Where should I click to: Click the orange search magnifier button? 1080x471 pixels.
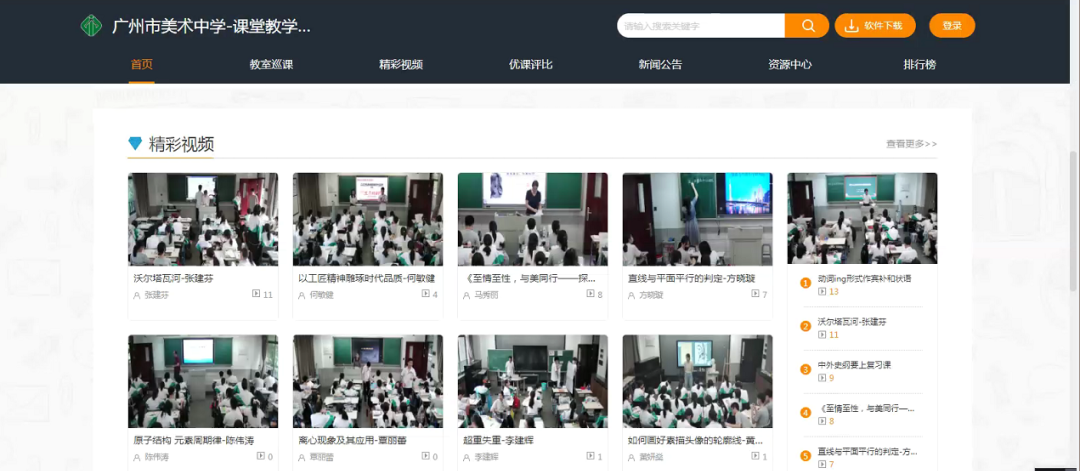[x=806, y=26]
